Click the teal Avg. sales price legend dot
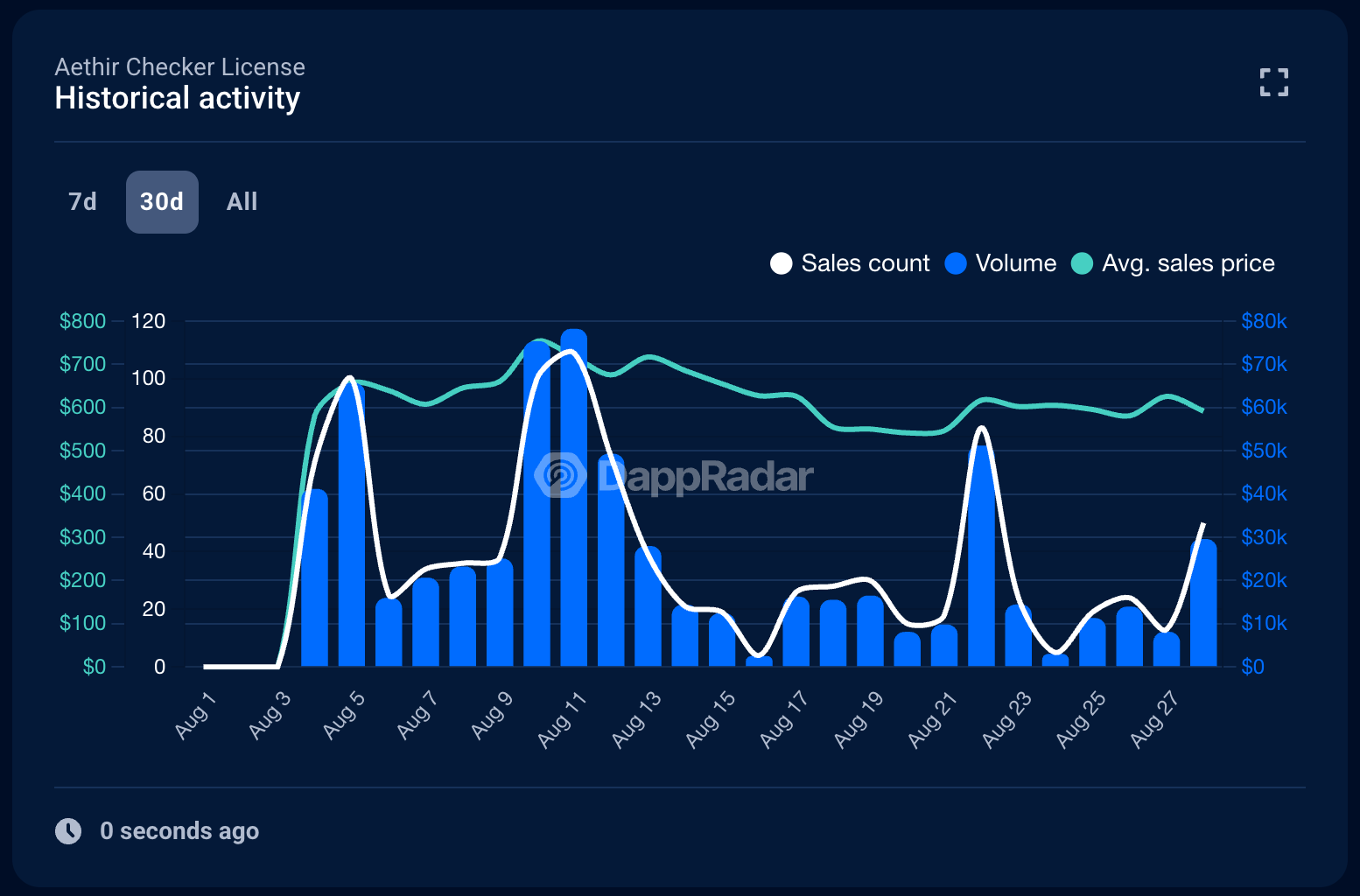Viewport: 1360px width, 896px height. pos(1083,262)
